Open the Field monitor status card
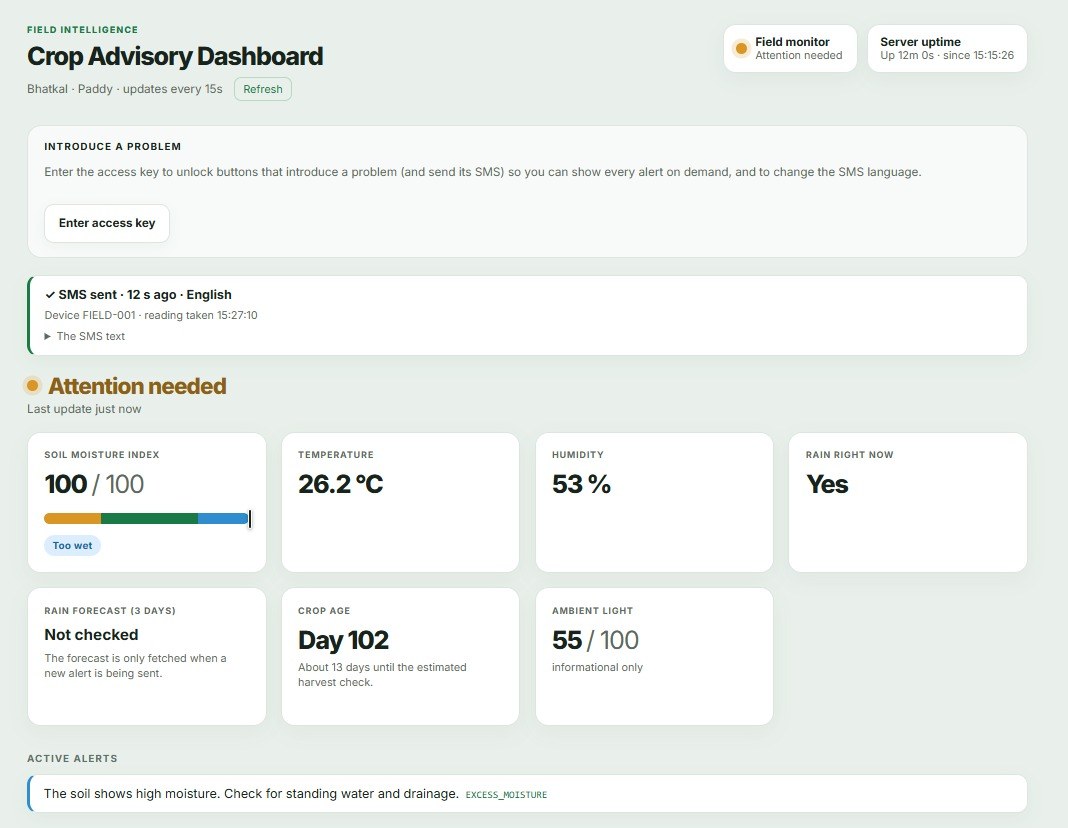The height and width of the screenshot is (828, 1068). 790,48
